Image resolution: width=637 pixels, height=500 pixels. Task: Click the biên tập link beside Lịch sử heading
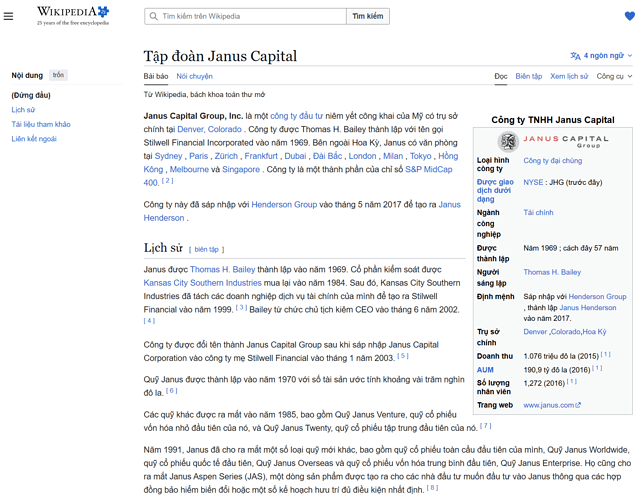click(x=206, y=249)
